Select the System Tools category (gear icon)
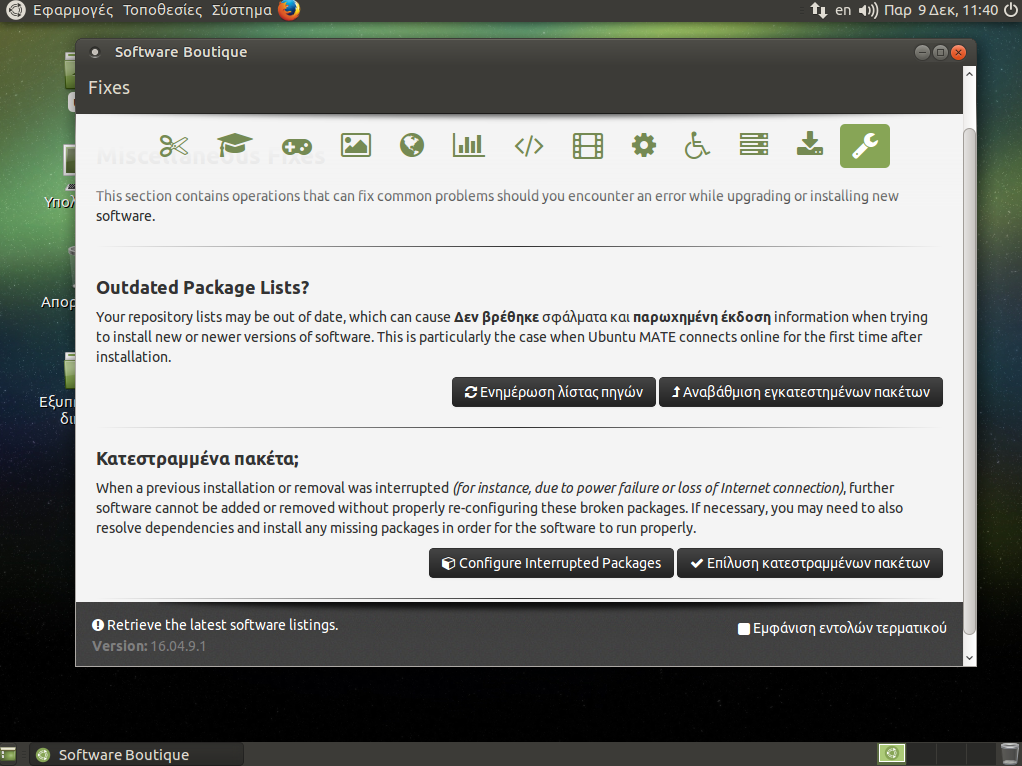 tap(644, 146)
